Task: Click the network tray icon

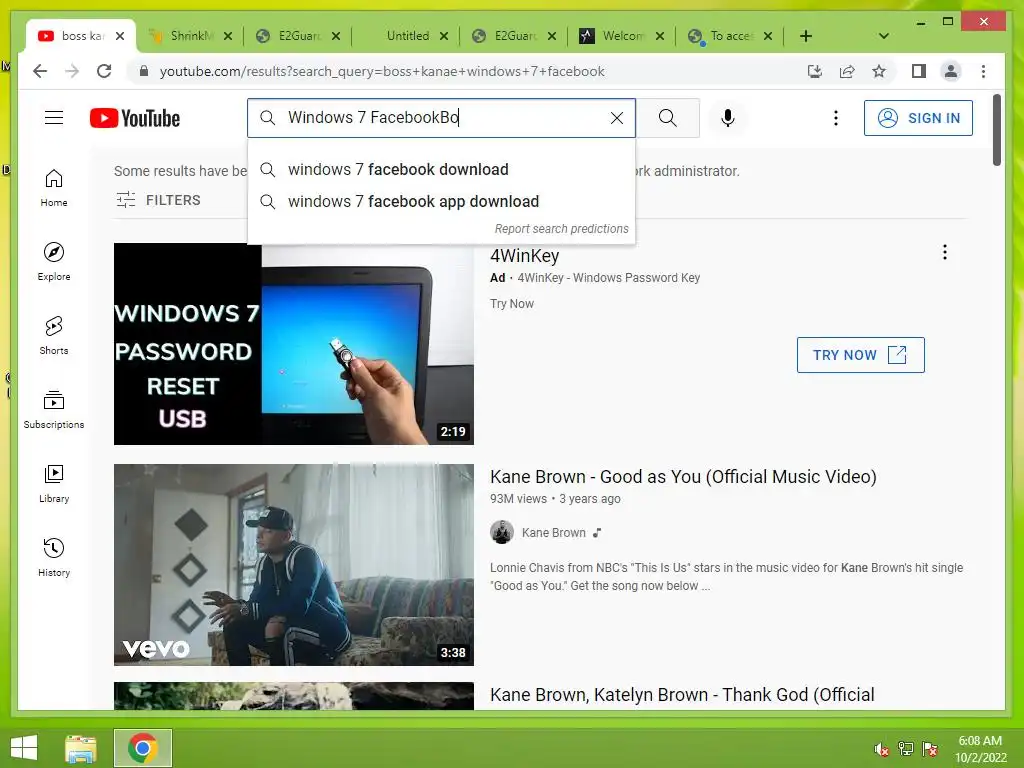Action: [x=905, y=748]
